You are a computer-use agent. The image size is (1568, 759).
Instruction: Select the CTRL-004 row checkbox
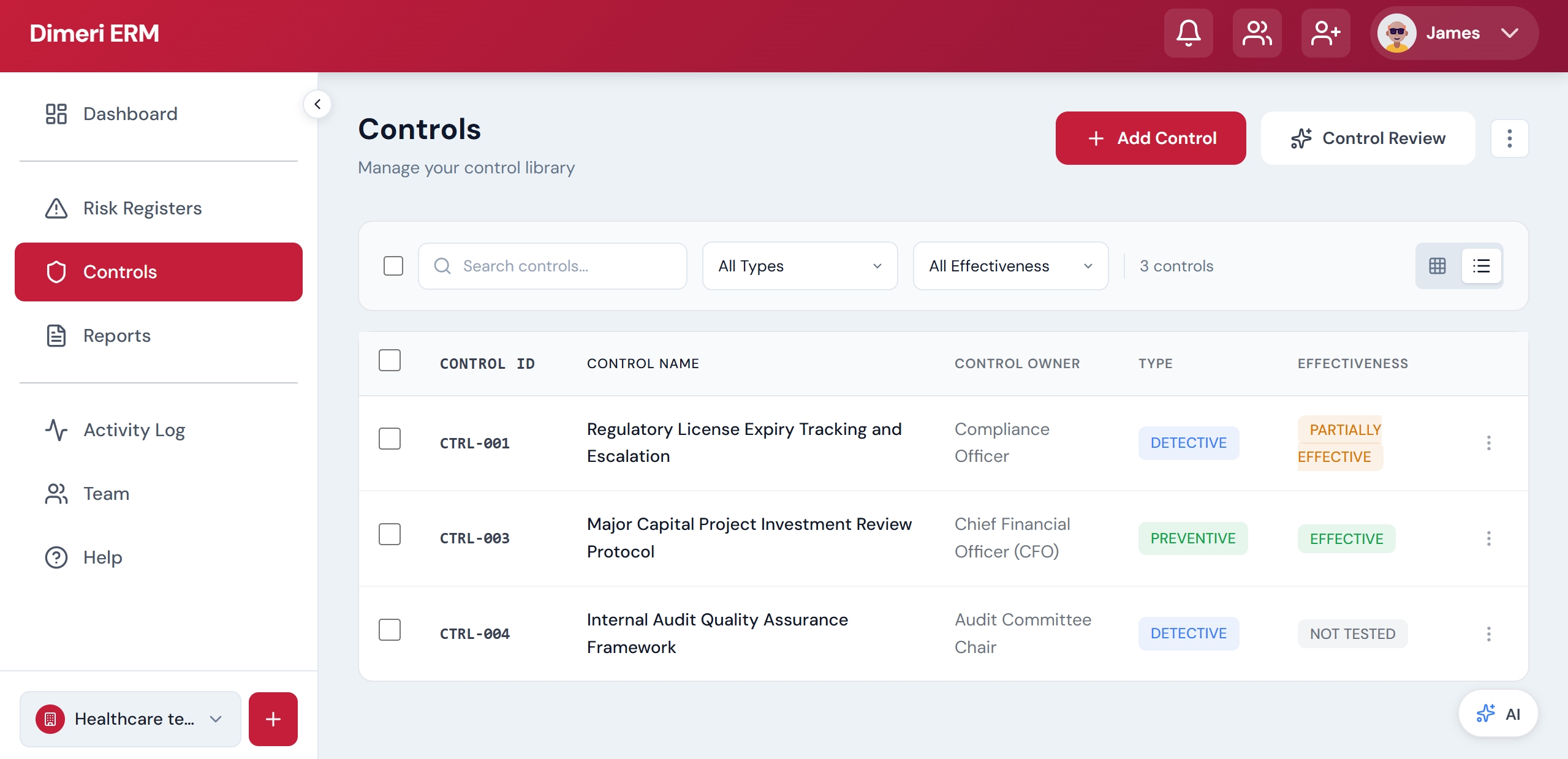(x=390, y=630)
